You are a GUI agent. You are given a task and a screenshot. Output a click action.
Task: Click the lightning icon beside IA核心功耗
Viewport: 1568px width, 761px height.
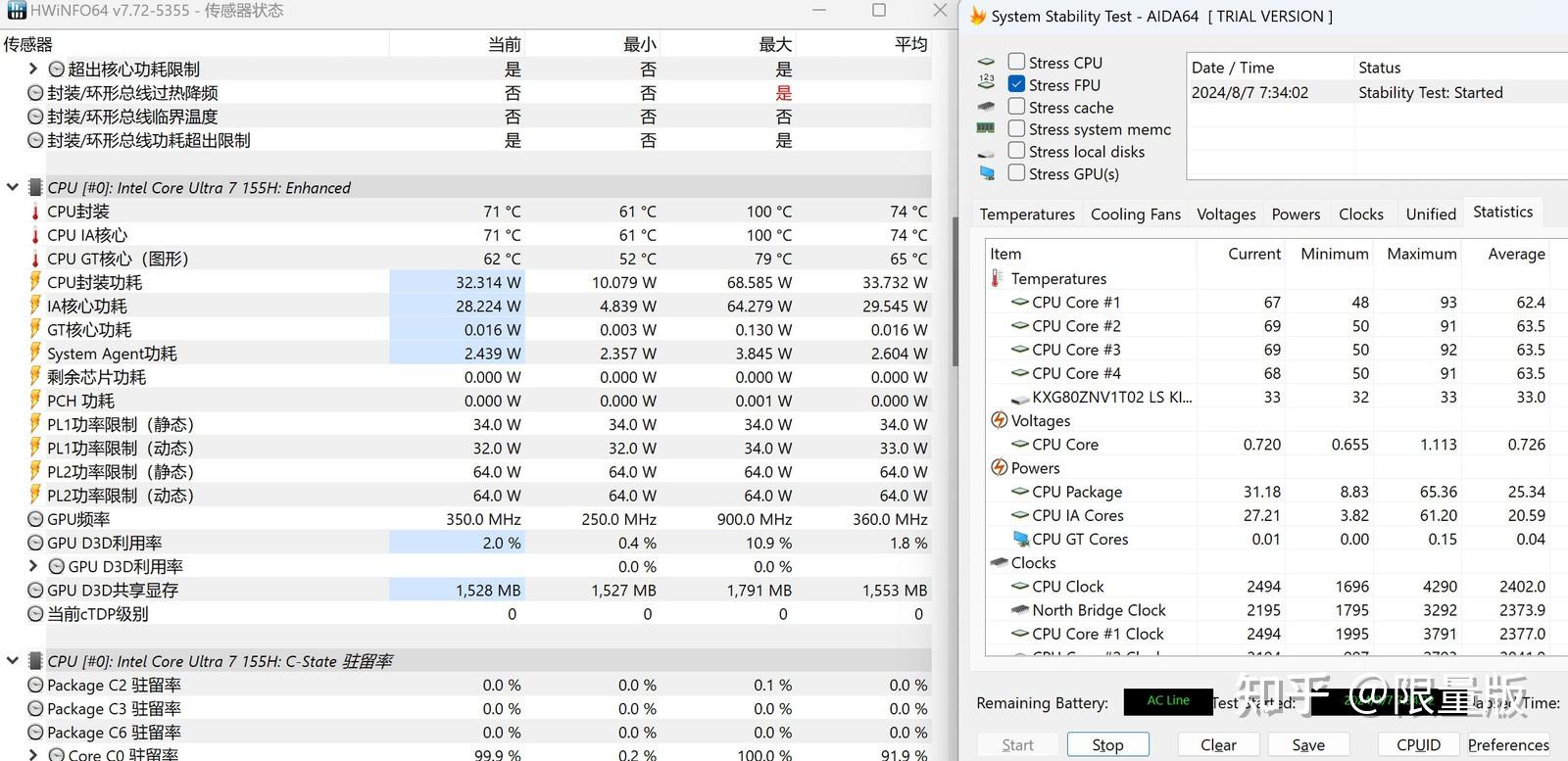pos(35,306)
